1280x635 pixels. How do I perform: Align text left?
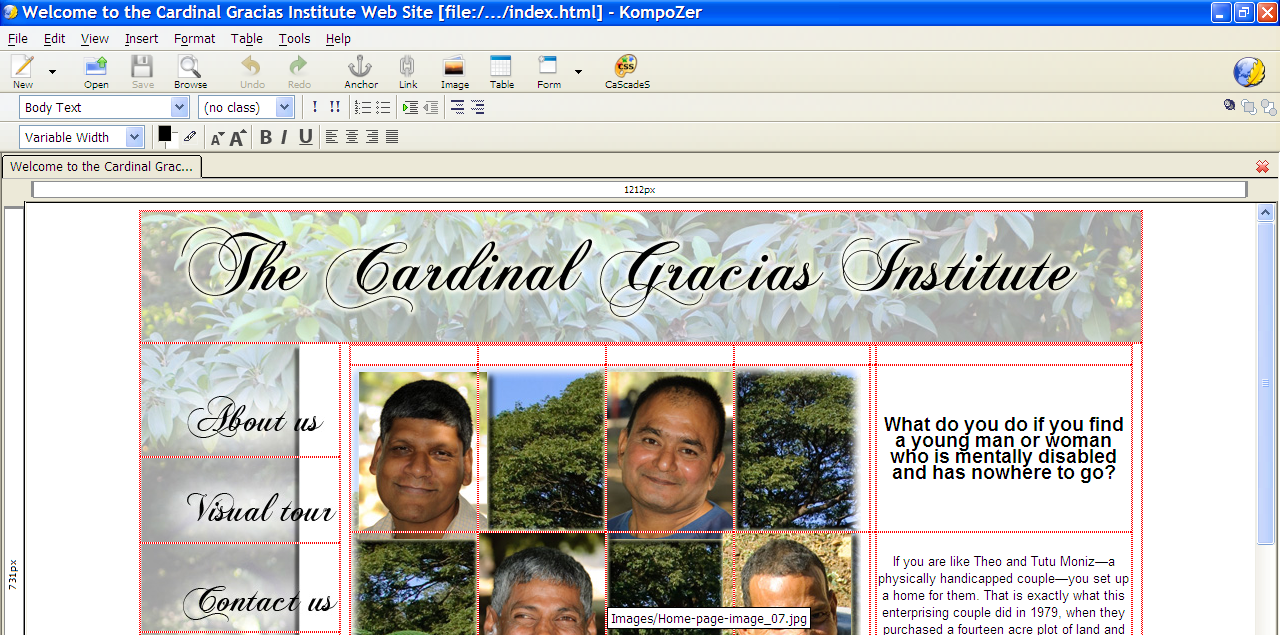point(332,137)
